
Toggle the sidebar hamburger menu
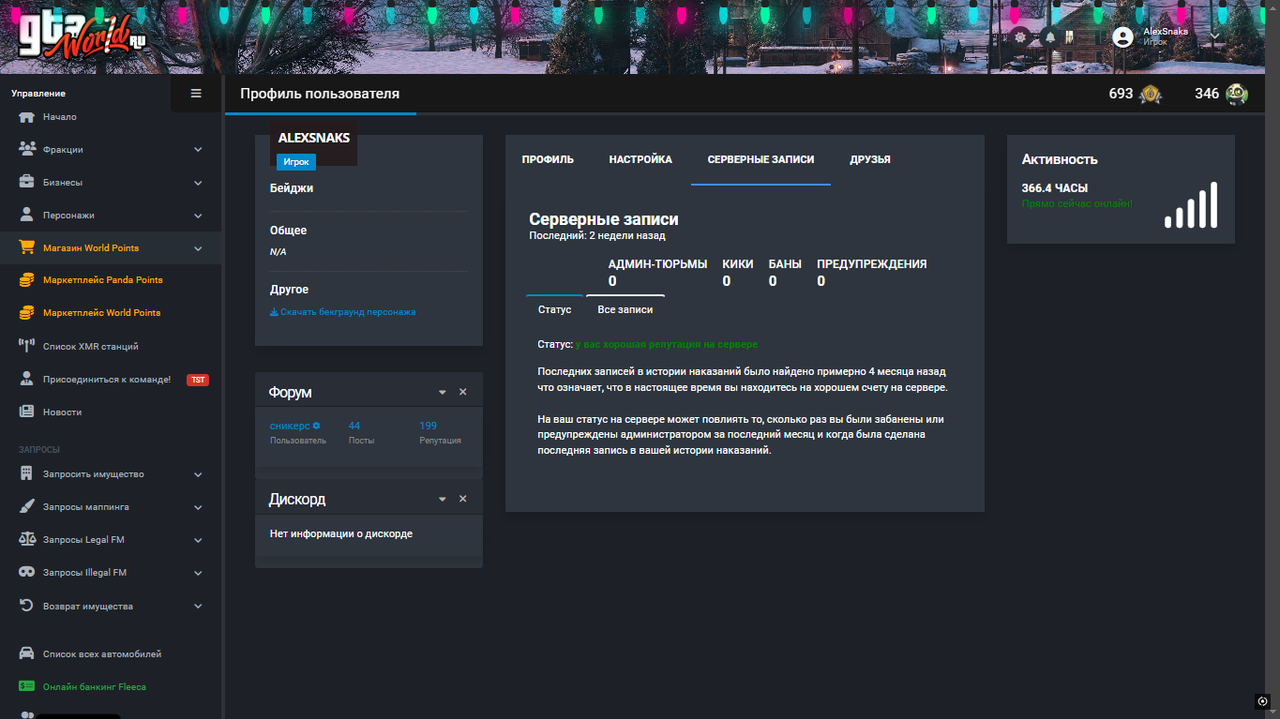click(196, 93)
